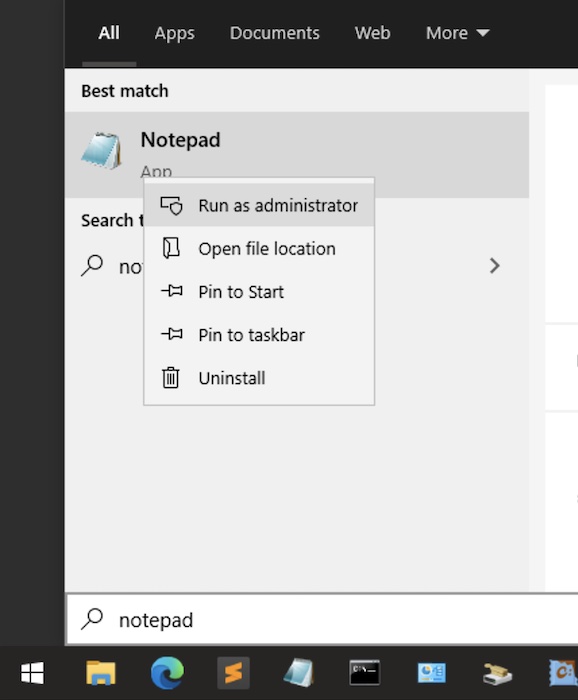Open the Windows Start button
The width and height of the screenshot is (578, 700).
(x=33, y=673)
